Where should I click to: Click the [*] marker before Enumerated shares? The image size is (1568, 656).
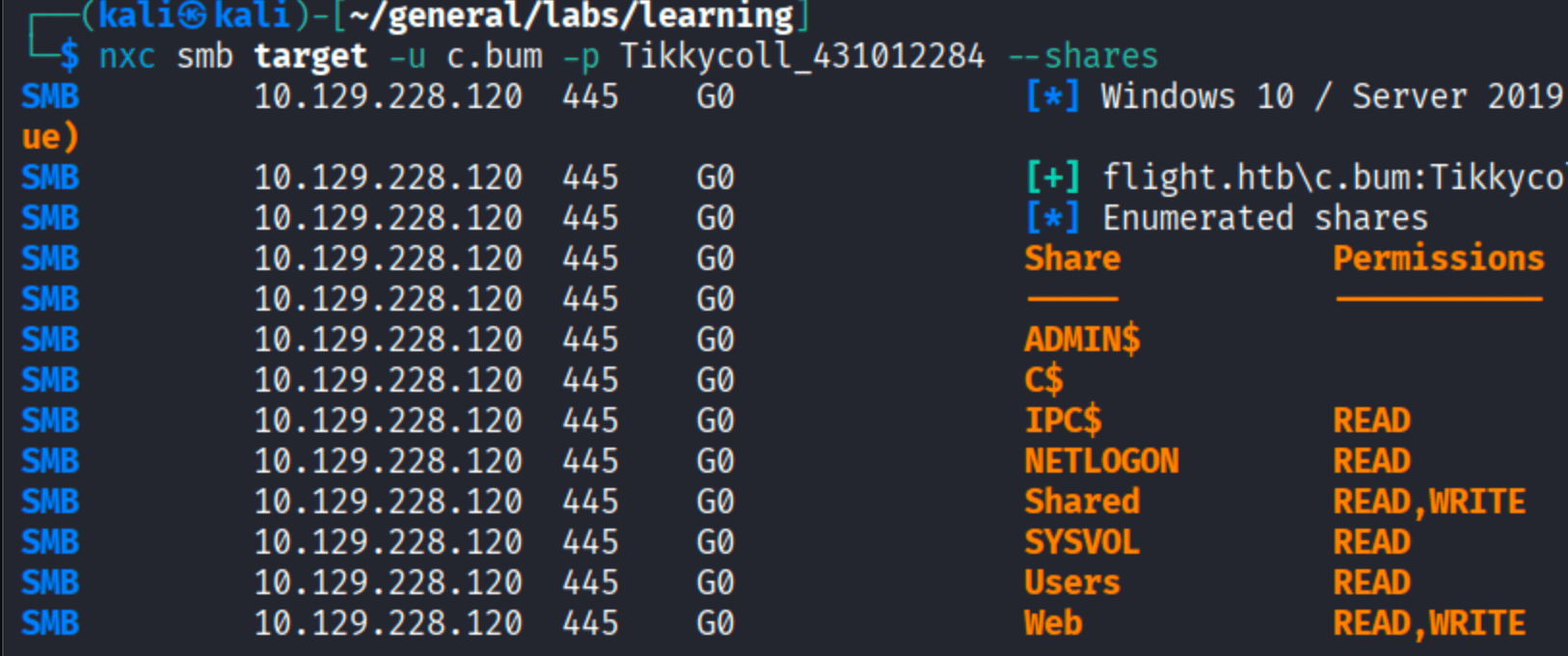tap(1053, 218)
